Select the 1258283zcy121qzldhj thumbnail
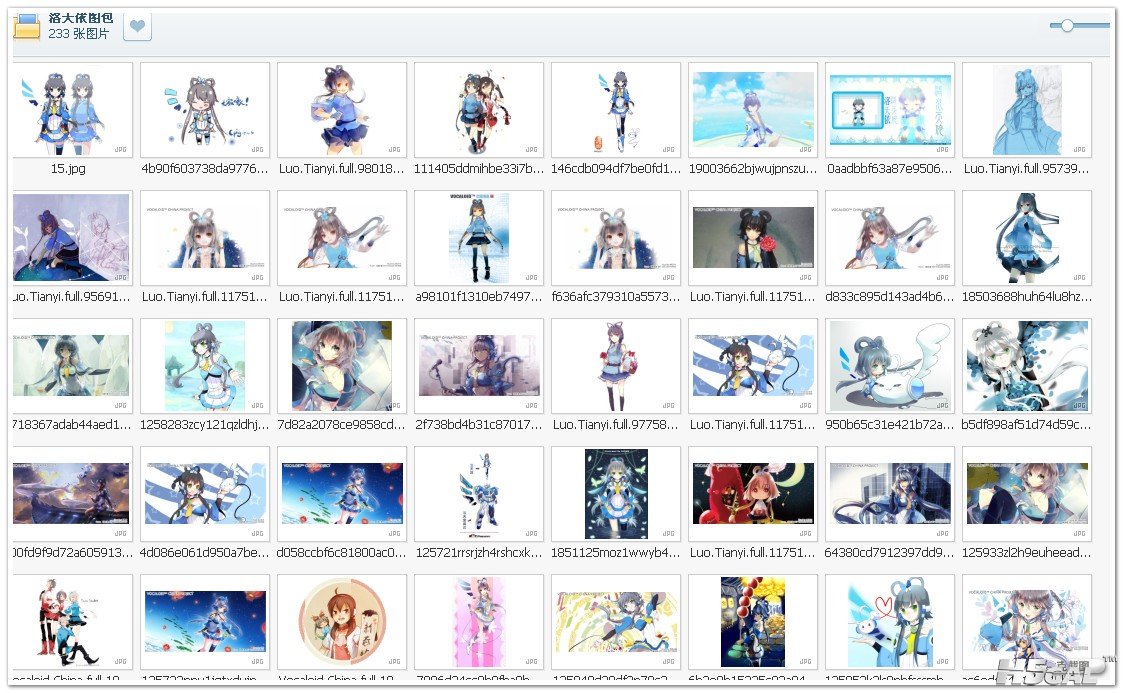Screen dimensions: 1123x693 pyautogui.click(x=205, y=366)
